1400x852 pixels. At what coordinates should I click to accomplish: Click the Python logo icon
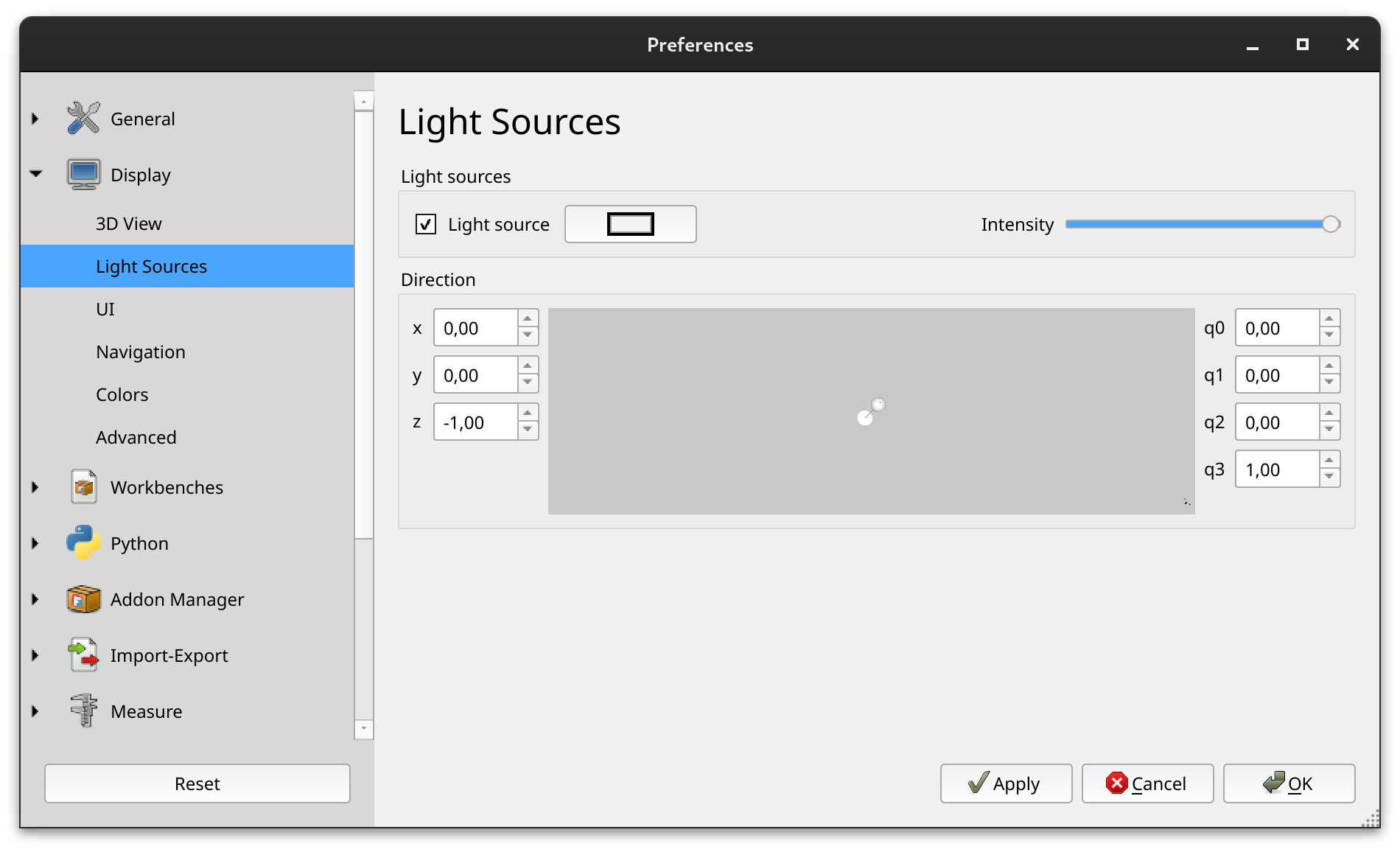point(83,543)
